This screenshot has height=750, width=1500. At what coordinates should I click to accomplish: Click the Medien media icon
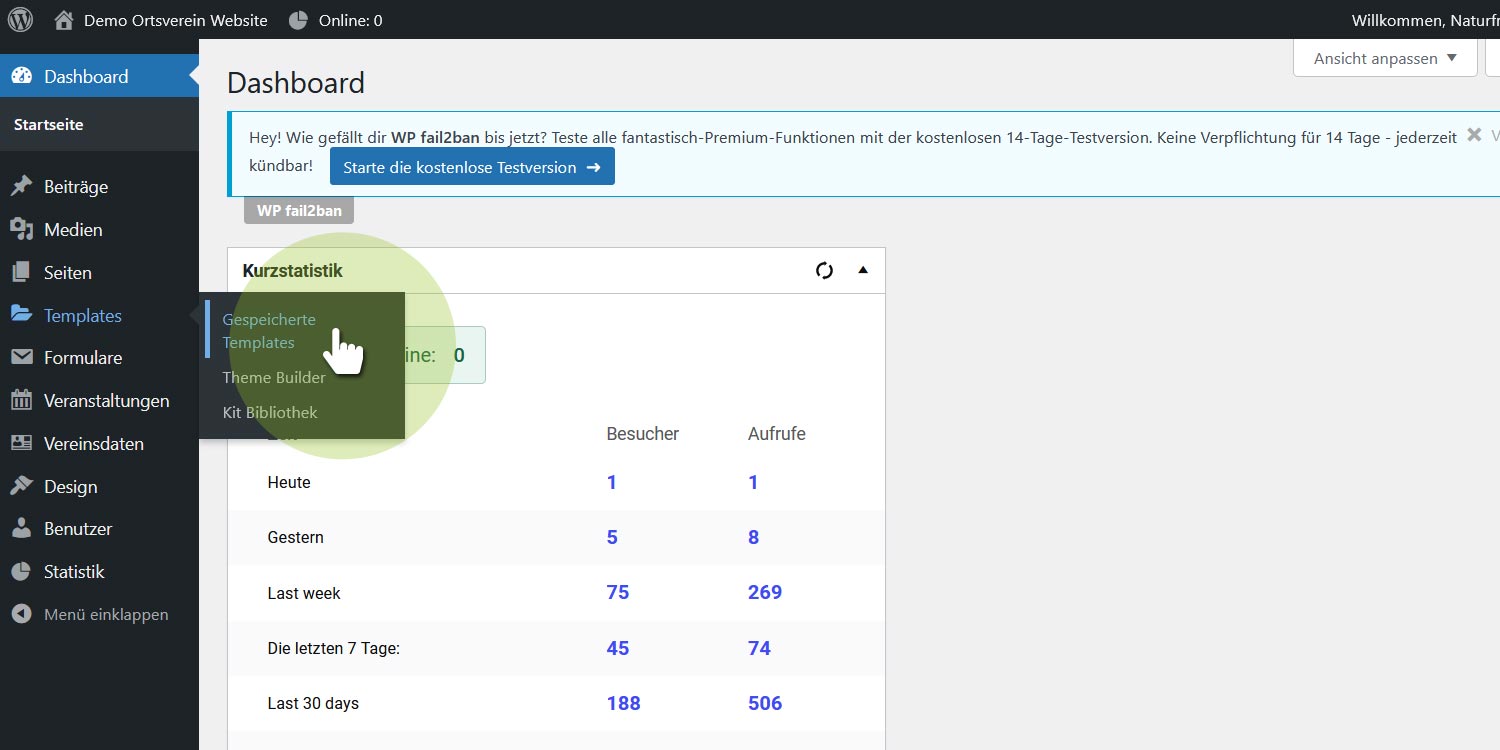21,229
